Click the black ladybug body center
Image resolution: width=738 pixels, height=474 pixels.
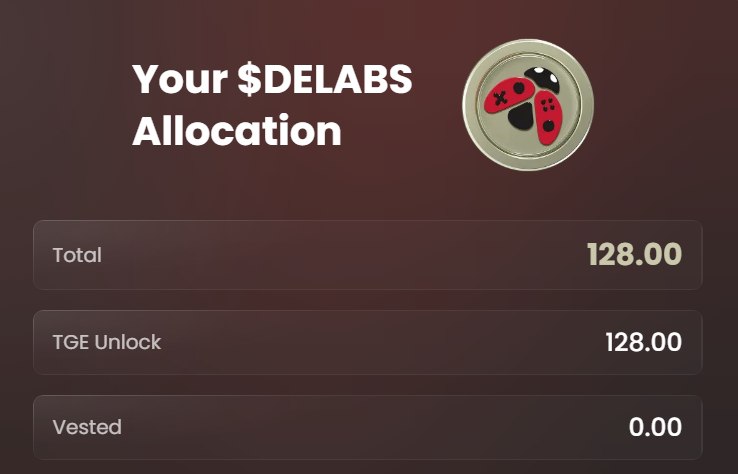[x=521, y=116]
